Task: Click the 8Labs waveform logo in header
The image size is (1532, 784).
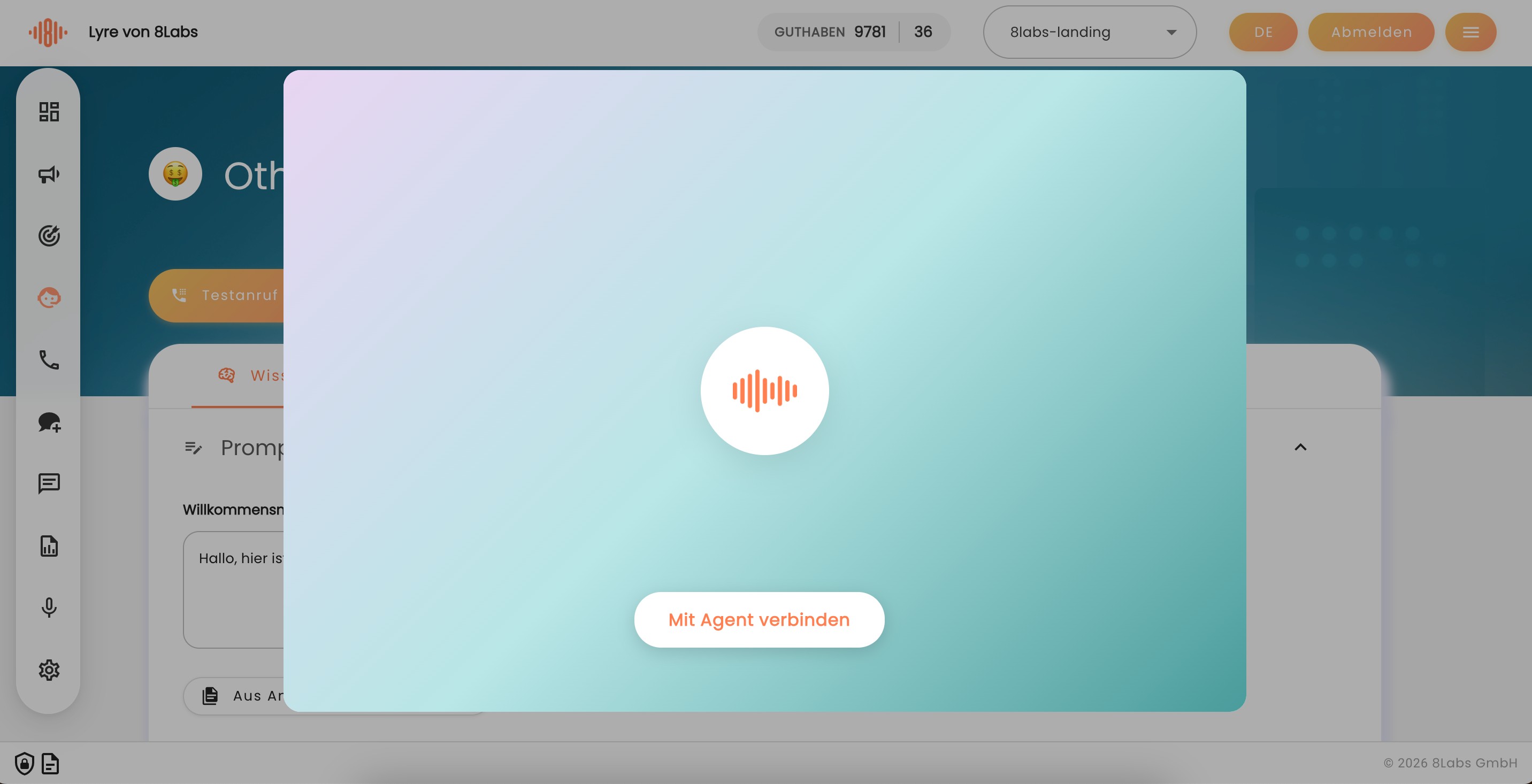Action: [48, 32]
